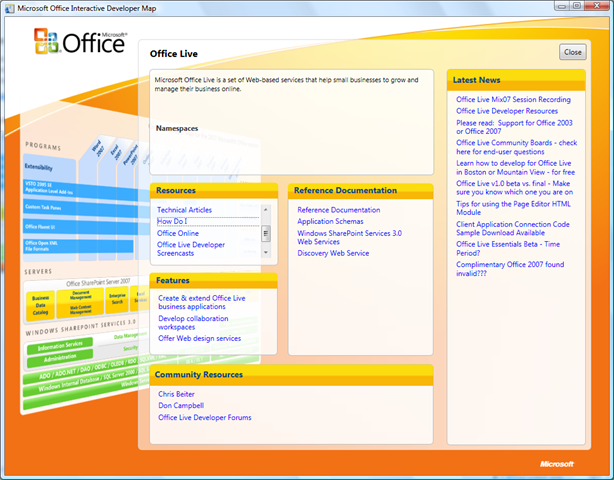Screen dimensions: 614x480
Task: Select the Extensibility block on the map
Action: point(49,167)
